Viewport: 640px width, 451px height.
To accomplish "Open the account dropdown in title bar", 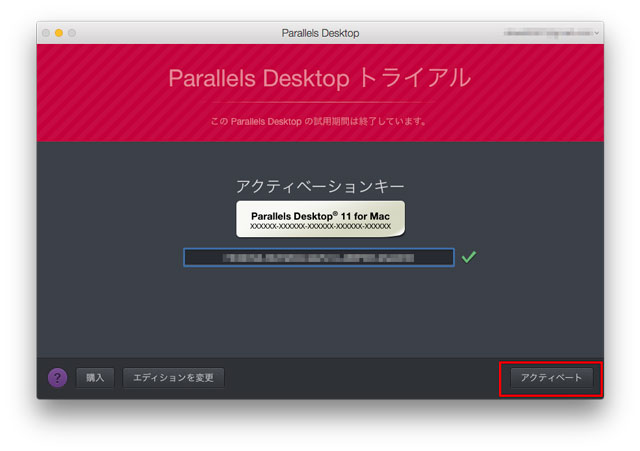I will pyautogui.click(x=551, y=33).
